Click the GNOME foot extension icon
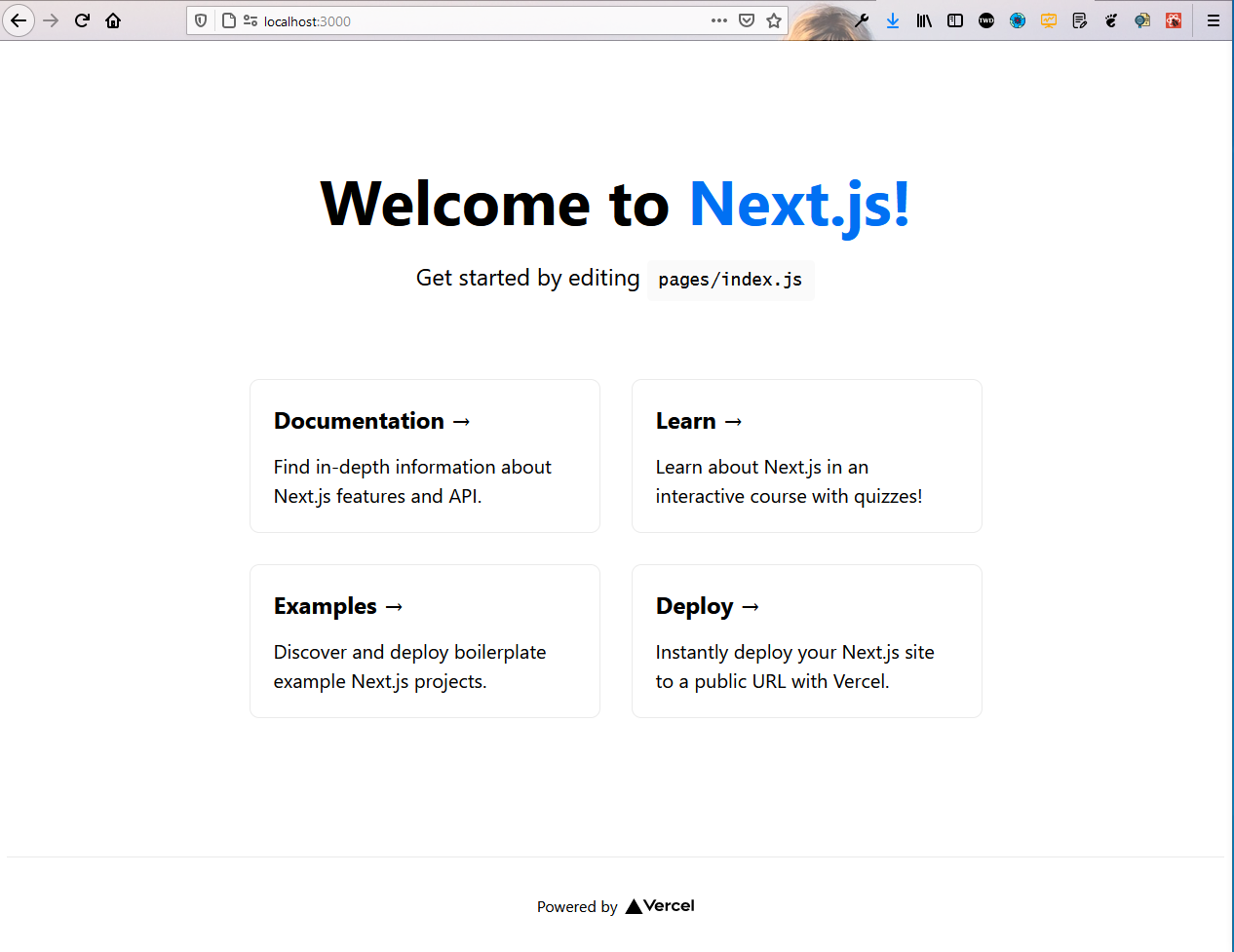The height and width of the screenshot is (952, 1234). [x=1111, y=20]
